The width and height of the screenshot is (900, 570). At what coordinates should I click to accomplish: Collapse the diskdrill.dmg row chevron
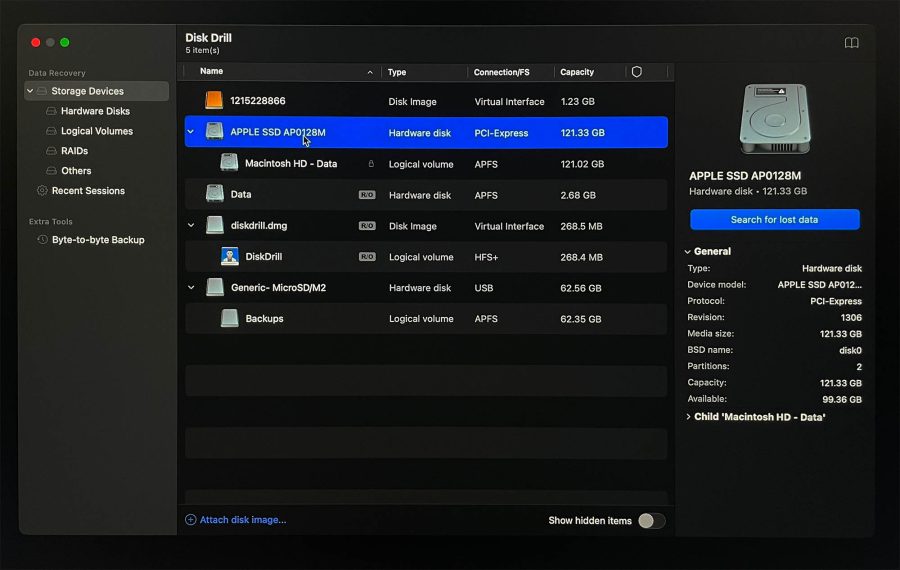coord(191,226)
